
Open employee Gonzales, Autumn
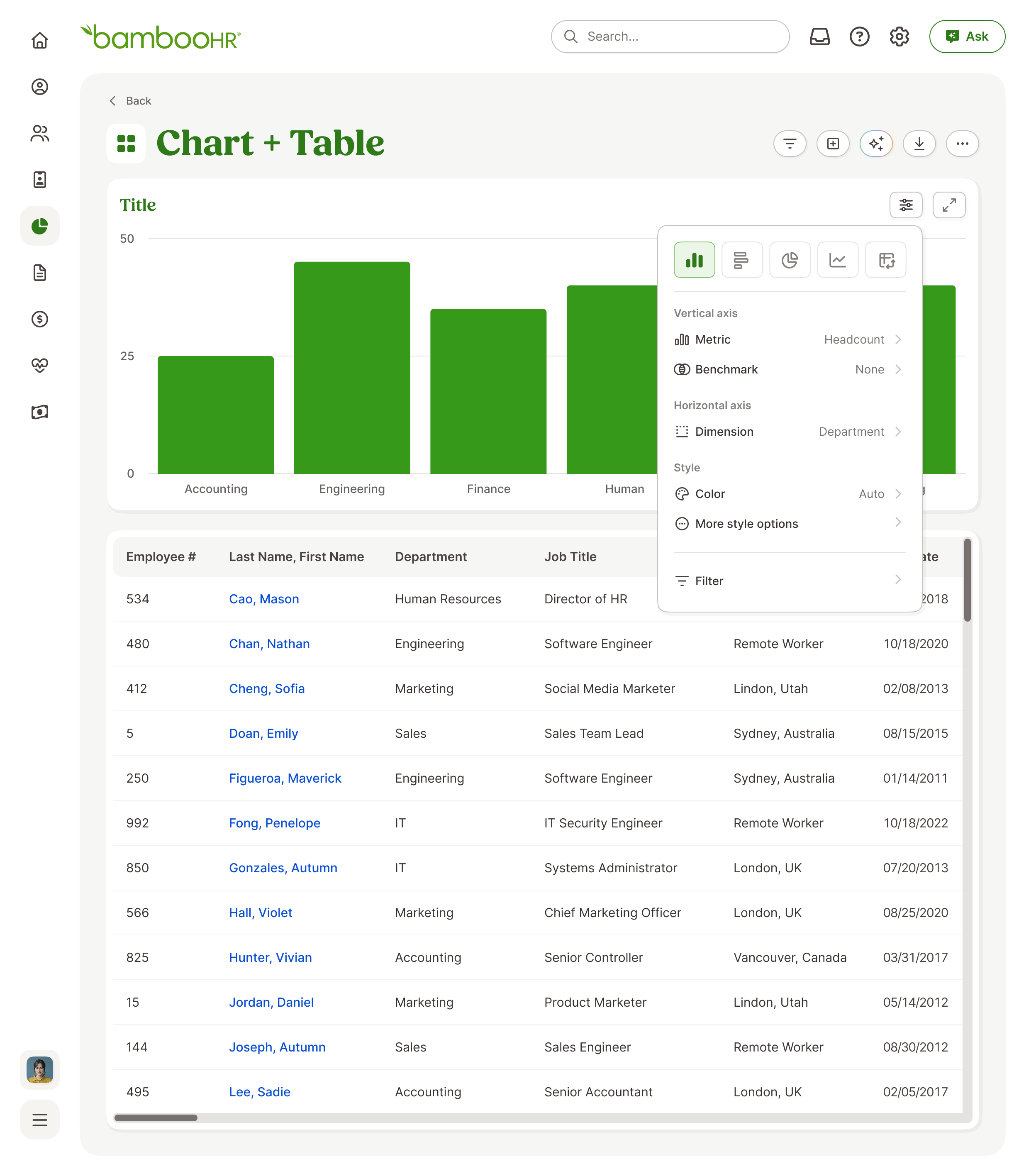(x=283, y=868)
